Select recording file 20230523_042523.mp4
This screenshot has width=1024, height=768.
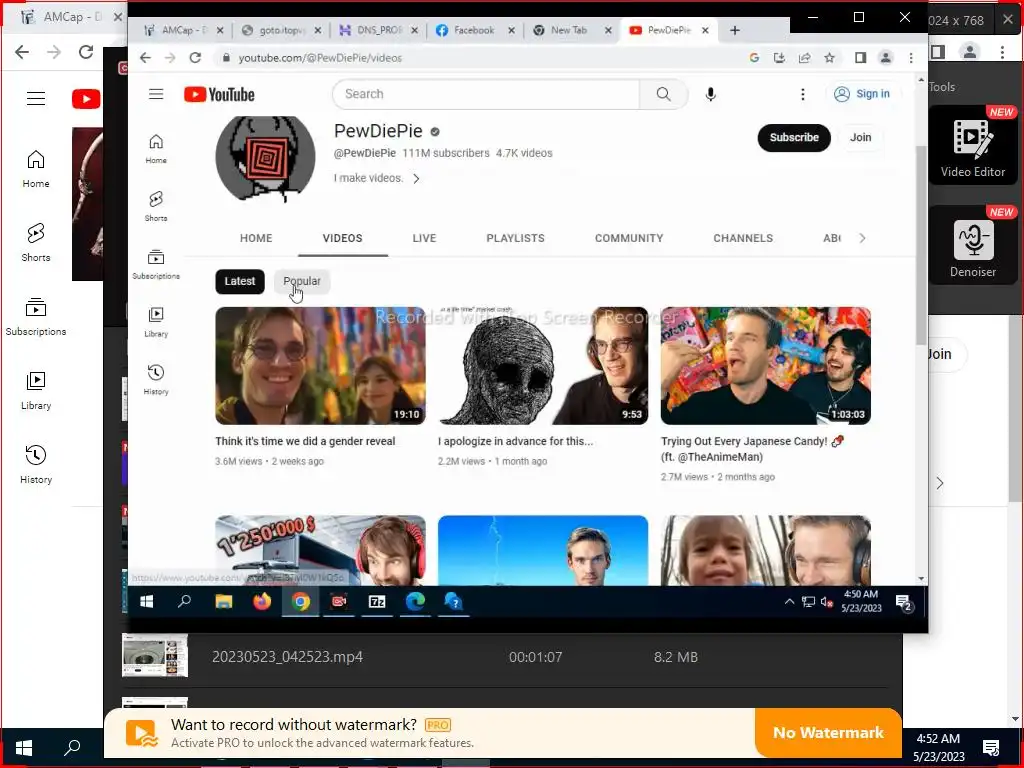coord(504,657)
